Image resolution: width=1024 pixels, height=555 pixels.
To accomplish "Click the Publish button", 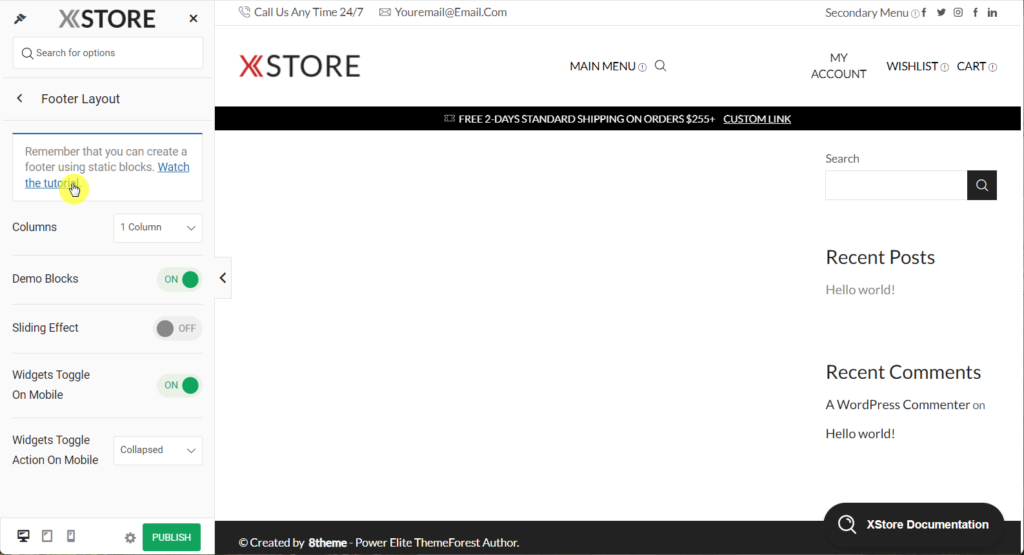I will click(172, 537).
